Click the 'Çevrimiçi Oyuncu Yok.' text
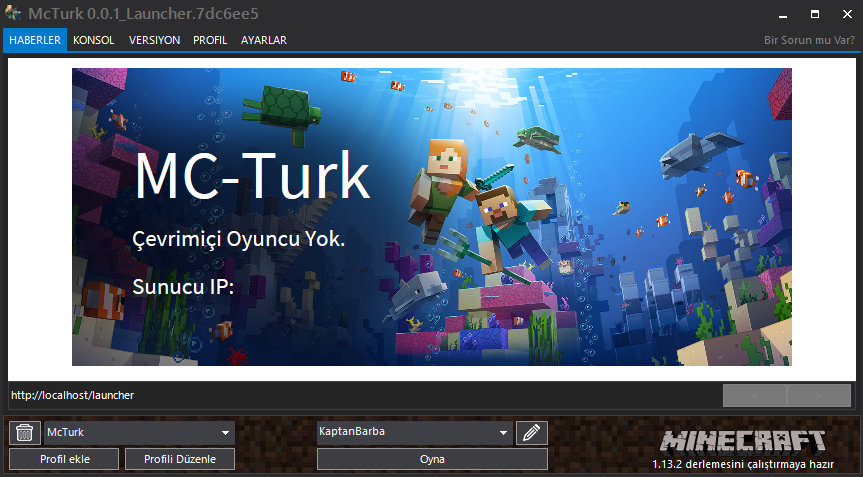 coord(238,239)
